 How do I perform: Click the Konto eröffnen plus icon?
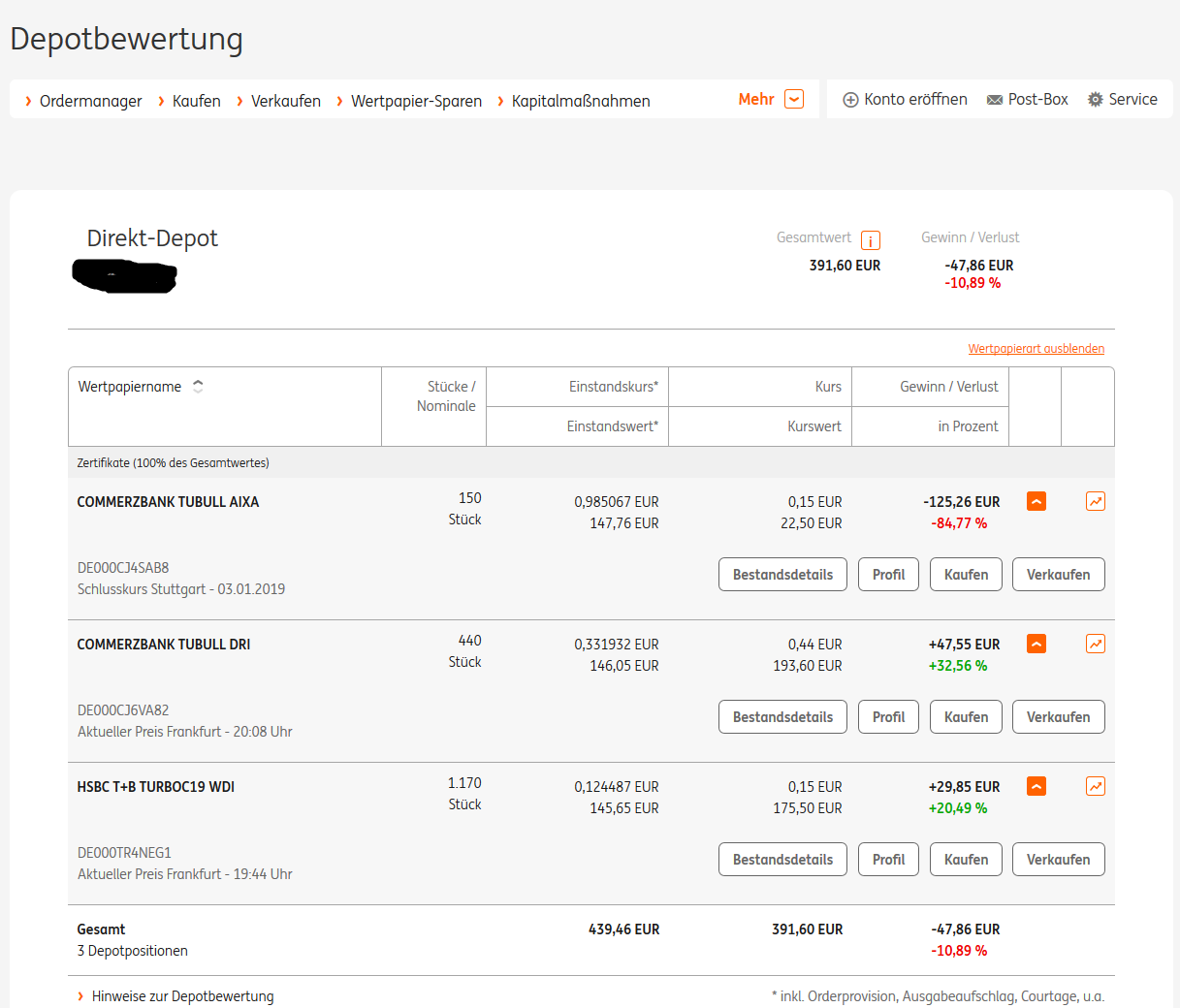point(850,100)
